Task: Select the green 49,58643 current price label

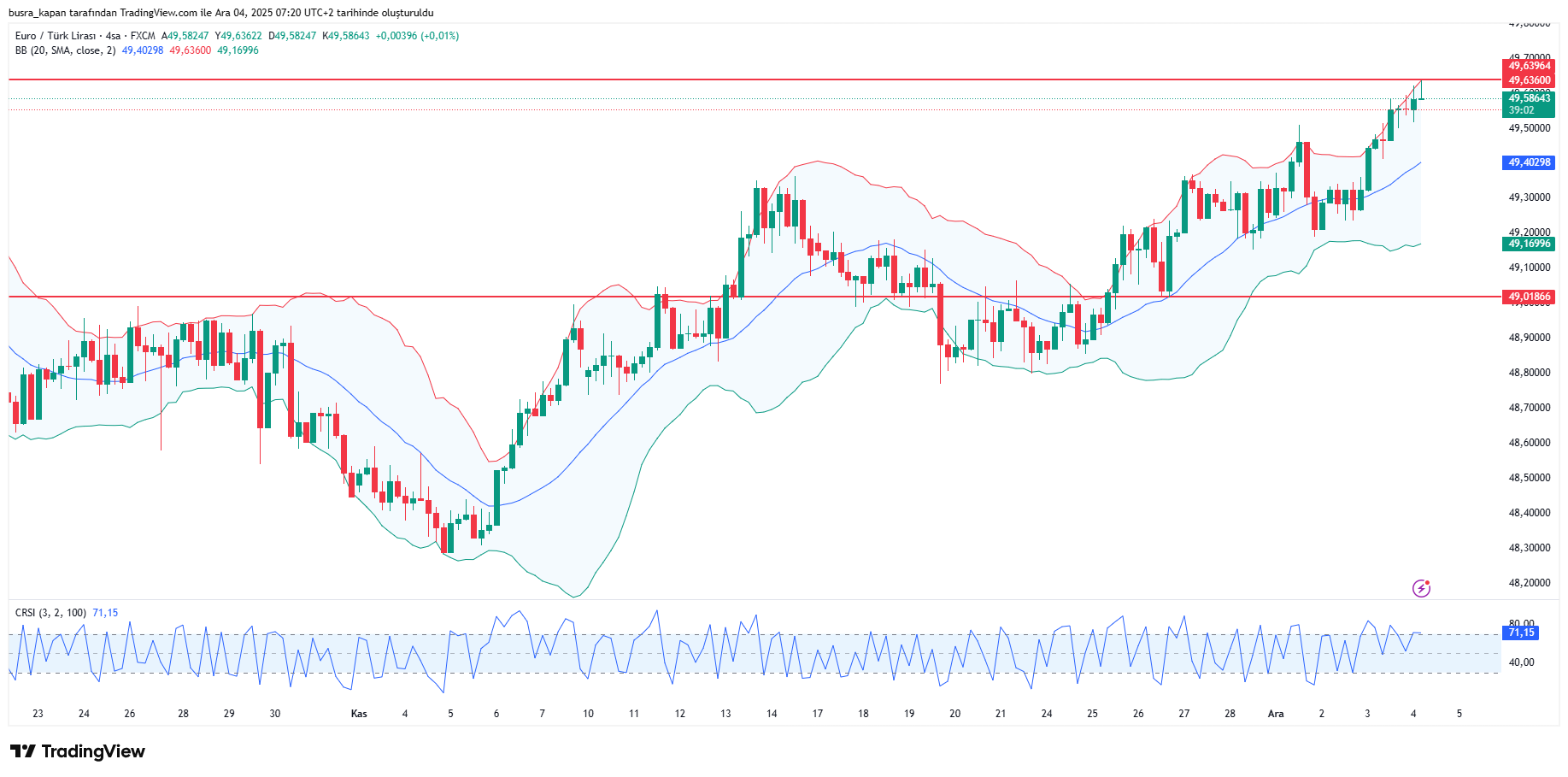Action: [x=1529, y=98]
